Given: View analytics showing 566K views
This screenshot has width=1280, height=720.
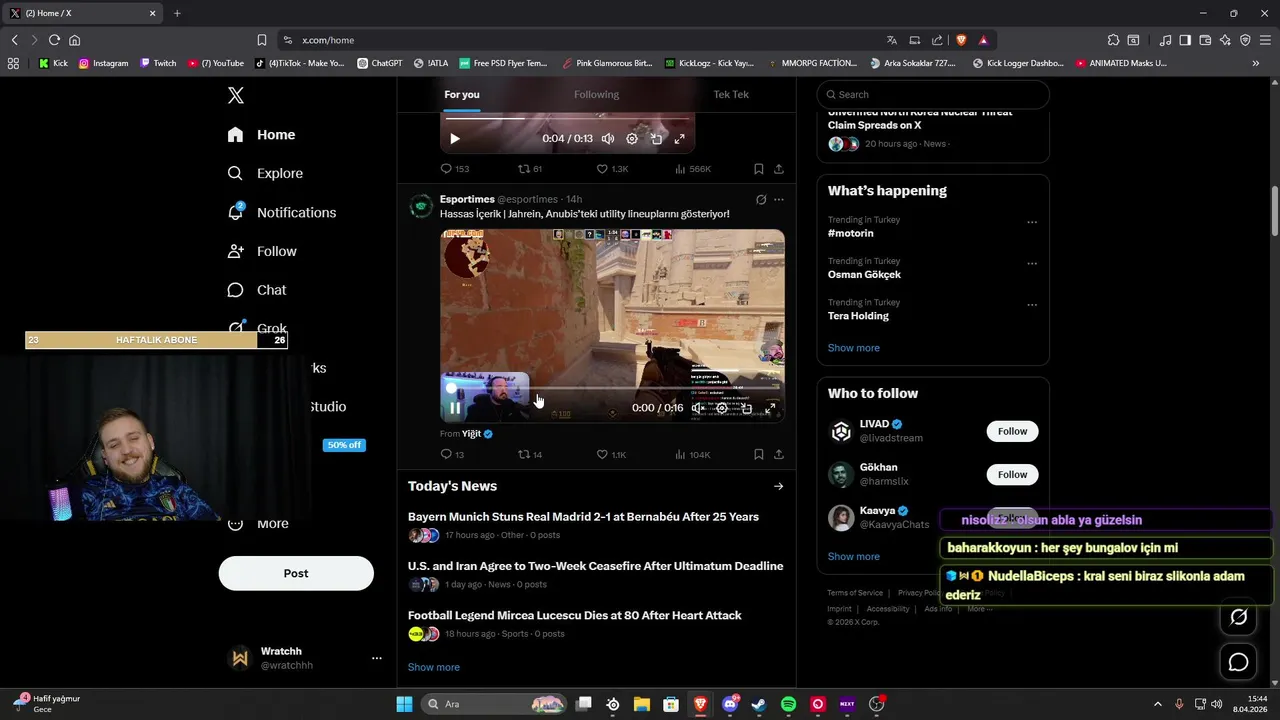Looking at the screenshot, I should point(693,169).
